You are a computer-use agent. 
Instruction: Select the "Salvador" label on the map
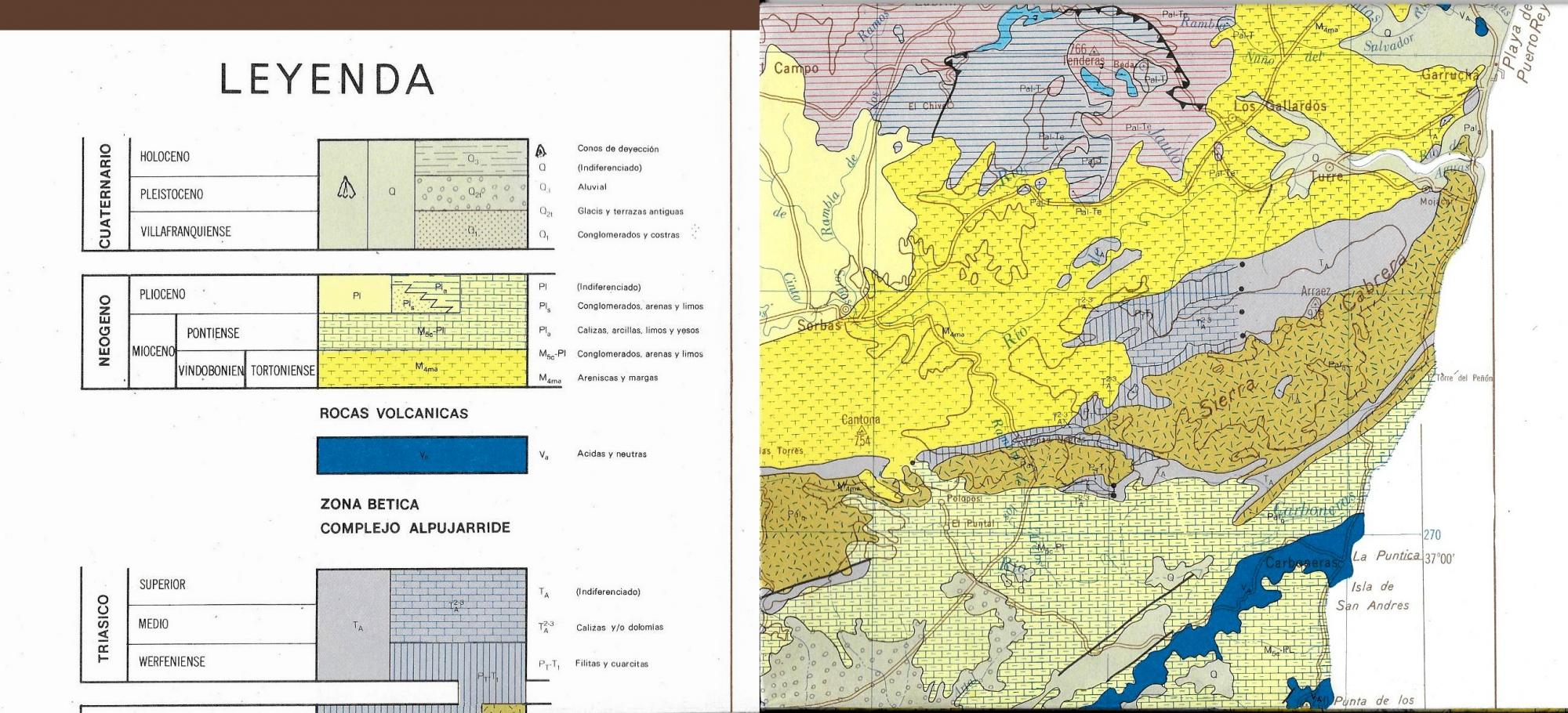1389,44
